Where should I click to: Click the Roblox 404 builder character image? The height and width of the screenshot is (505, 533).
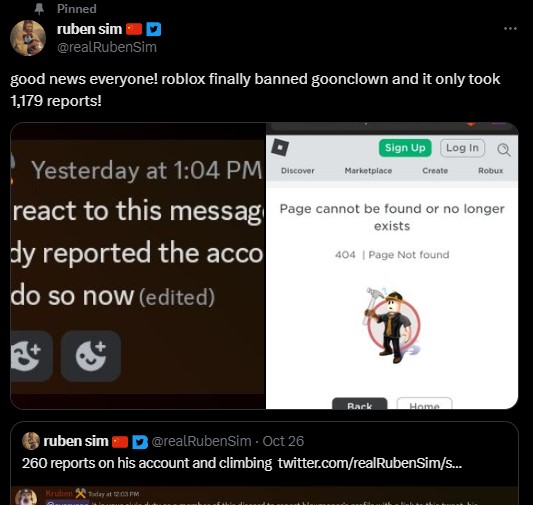tap(392, 325)
